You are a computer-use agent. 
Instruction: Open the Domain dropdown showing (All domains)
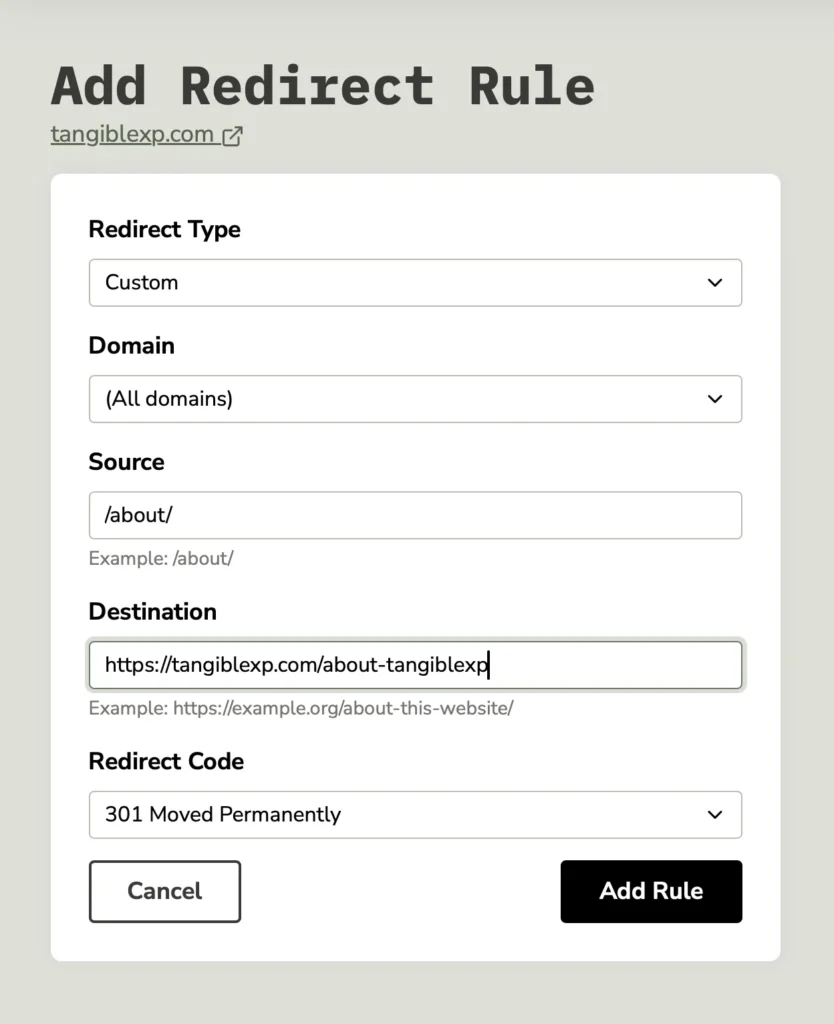[415, 399]
